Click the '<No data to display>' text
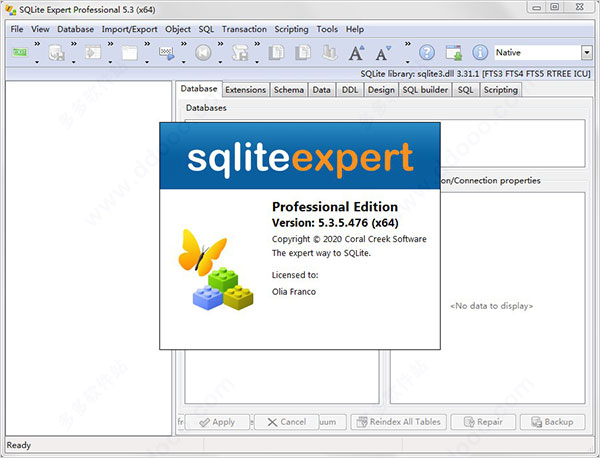 491,306
